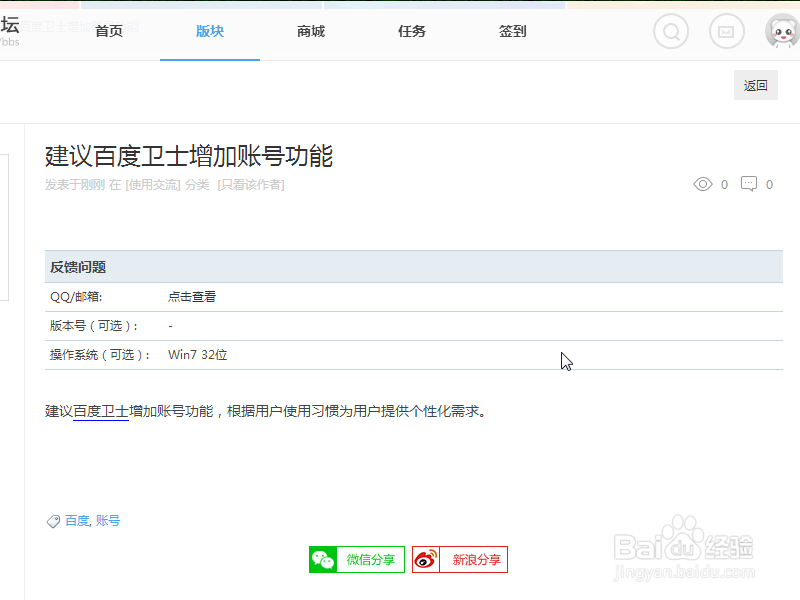Open the message envelope icon
This screenshot has height=600, width=800.
pos(726,31)
